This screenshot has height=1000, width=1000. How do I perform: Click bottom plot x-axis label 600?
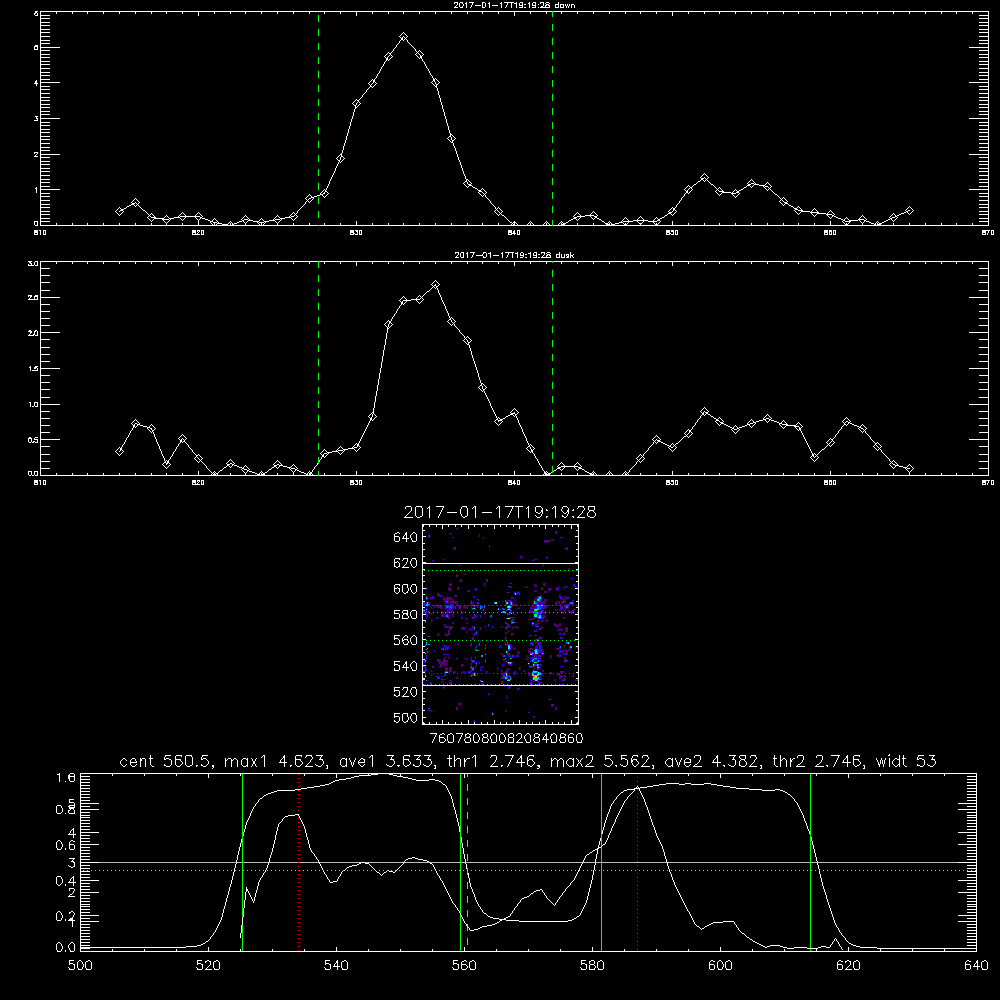pos(721,966)
